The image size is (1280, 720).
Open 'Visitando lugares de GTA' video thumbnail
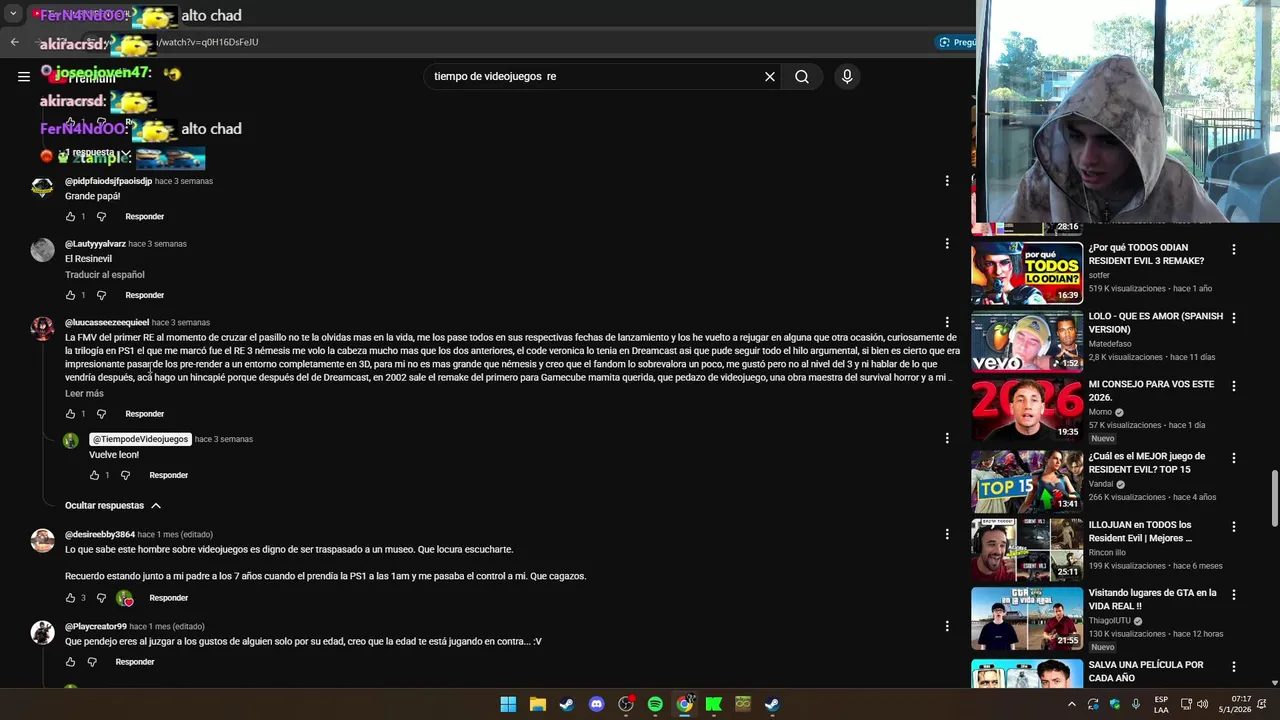(x=1027, y=618)
